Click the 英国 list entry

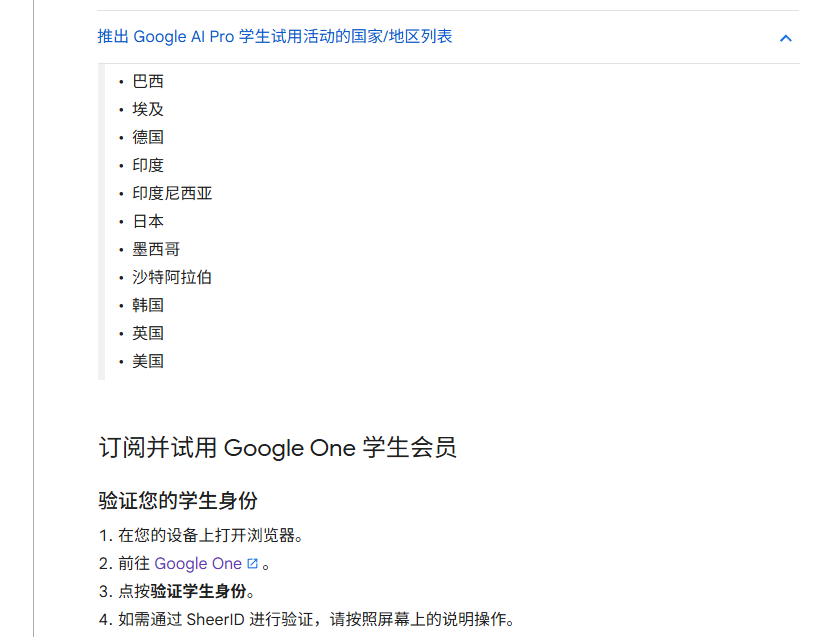[148, 333]
